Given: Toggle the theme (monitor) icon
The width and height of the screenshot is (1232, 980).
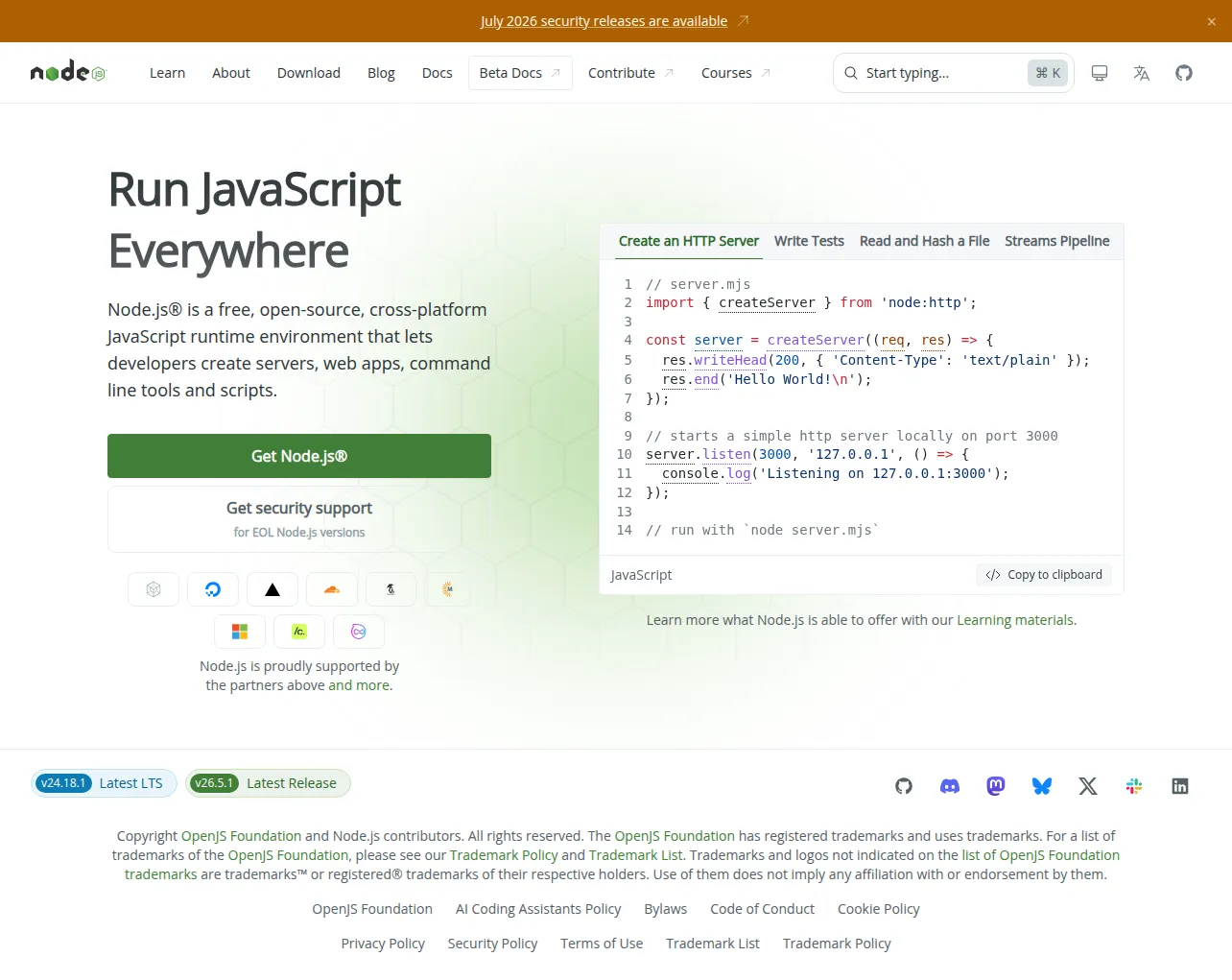Looking at the screenshot, I should [1100, 73].
